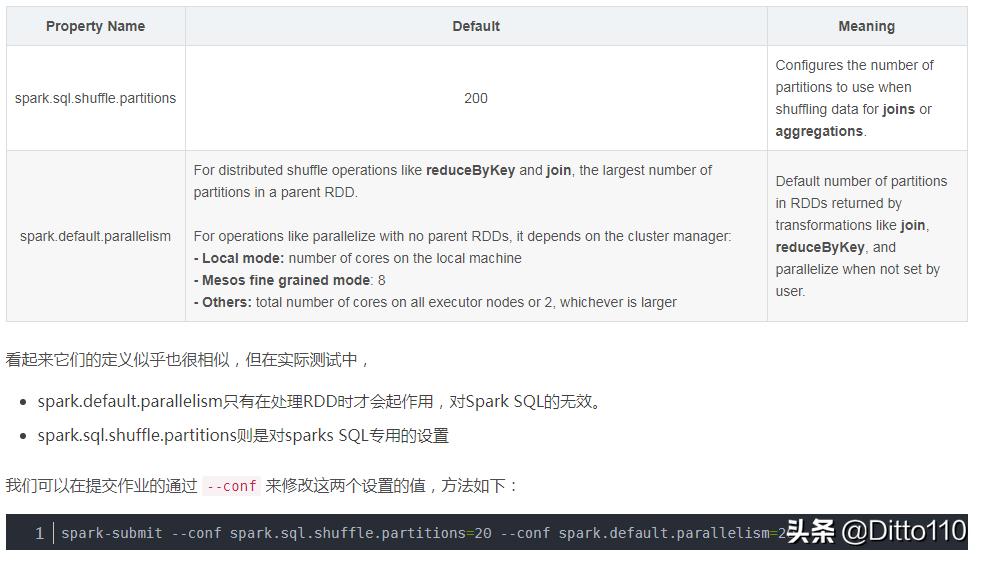Click spark.sql.shuffle.partitions=20 in the code
The width and height of the screenshot is (985, 562).
pyautogui.click(x=361, y=533)
